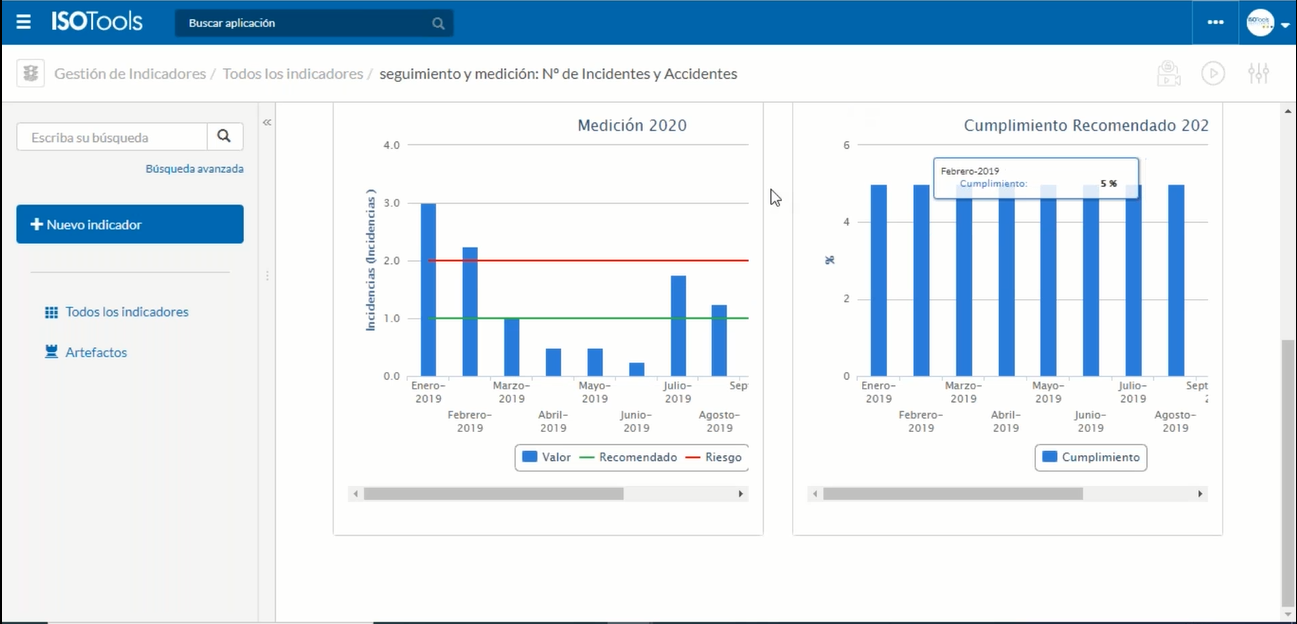Click the Medición chart horizontal scrollbar

tap(493, 494)
